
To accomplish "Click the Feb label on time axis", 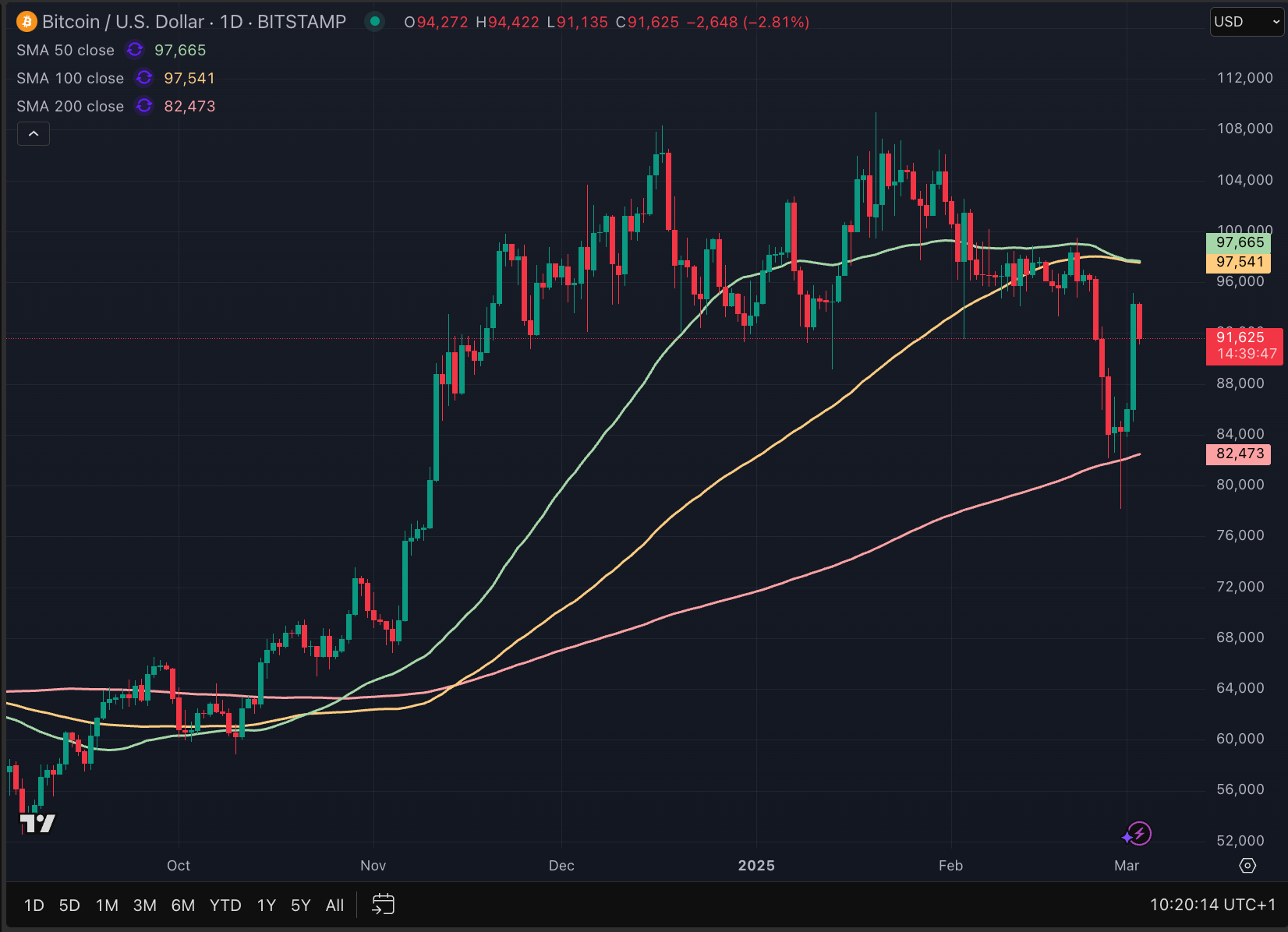I will click(x=951, y=866).
